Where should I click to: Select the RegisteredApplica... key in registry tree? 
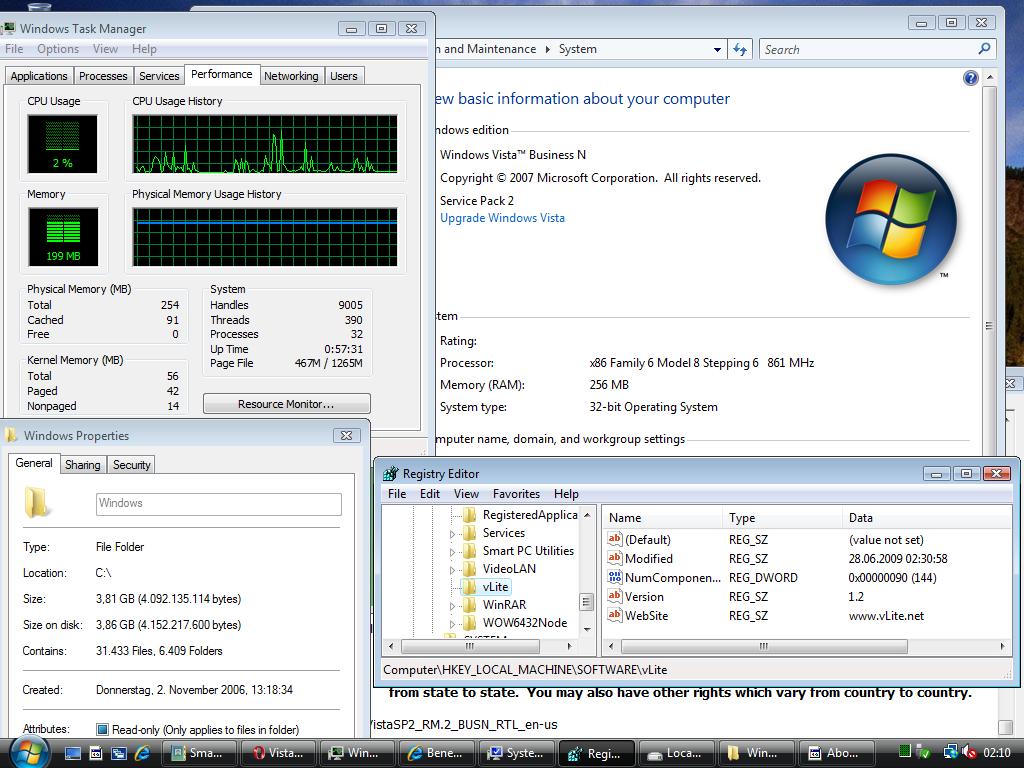[x=530, y=515]
